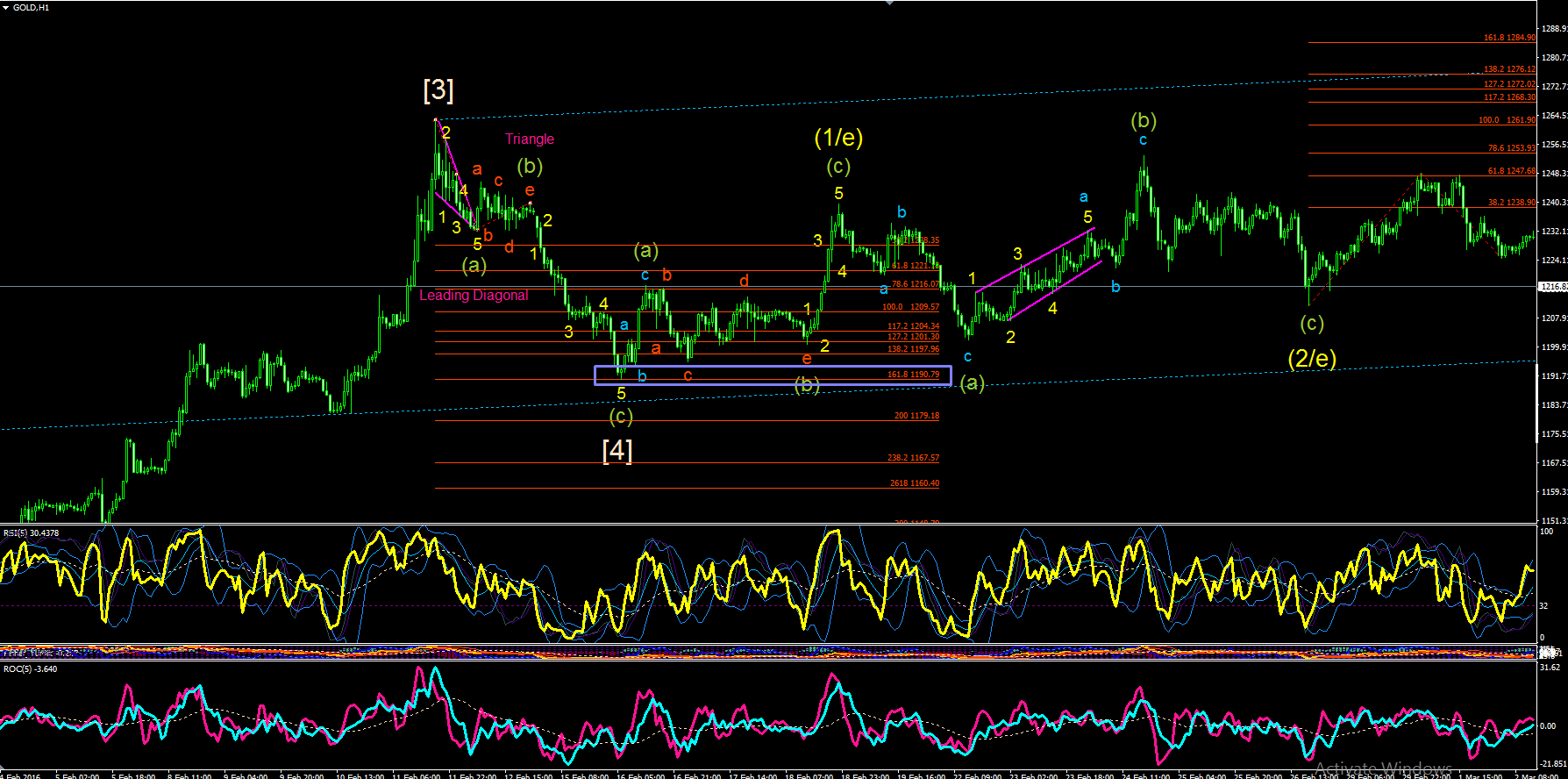Click the 8 Feb 11:00 time axis label
Viewport: 1568px width, 779px height.
tap(189, 775)
